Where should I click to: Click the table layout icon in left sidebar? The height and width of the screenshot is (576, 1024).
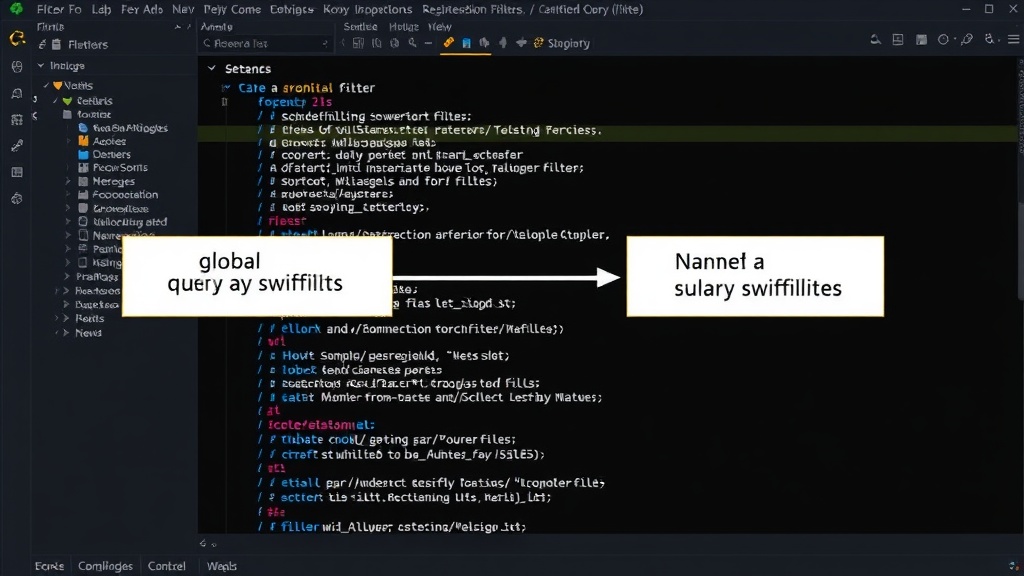point(17,172)
